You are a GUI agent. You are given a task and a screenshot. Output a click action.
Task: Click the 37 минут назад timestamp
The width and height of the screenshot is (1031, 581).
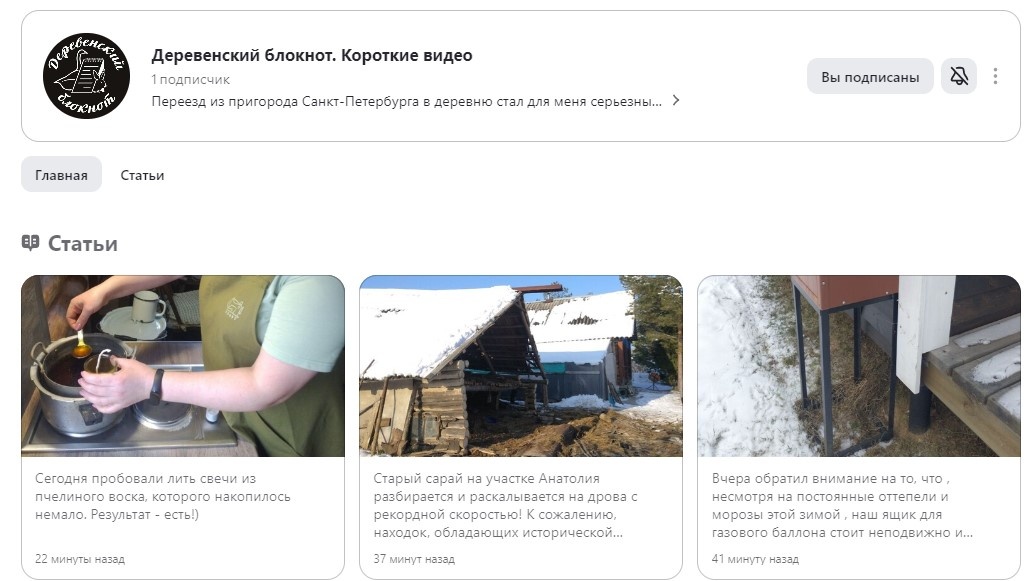click(x=414, y=559)
